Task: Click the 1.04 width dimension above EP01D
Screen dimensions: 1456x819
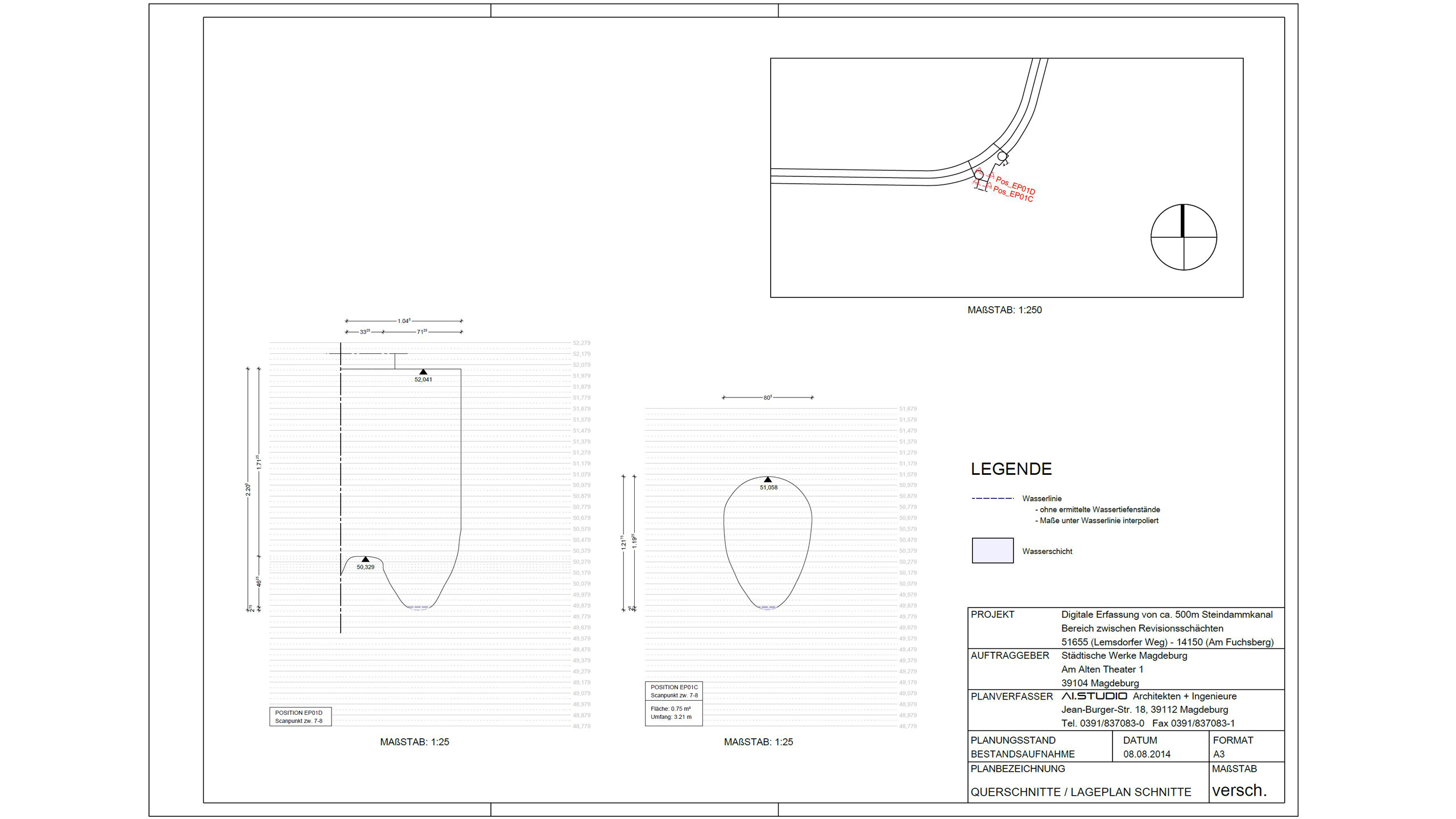Action: coord(404,321)
